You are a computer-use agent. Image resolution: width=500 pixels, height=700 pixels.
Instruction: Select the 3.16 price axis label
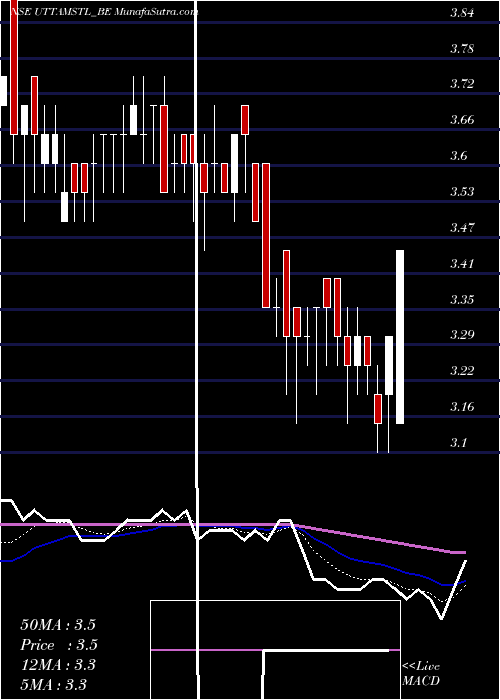pyautogui.click(x=462, y=407)
